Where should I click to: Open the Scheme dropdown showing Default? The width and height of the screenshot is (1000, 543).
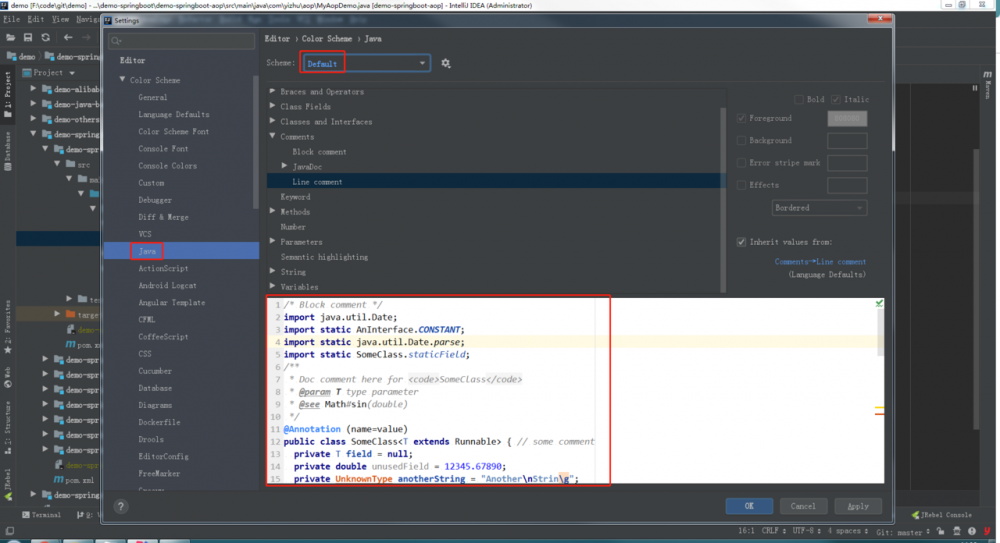pyautogui.click(x=366, y=63)
